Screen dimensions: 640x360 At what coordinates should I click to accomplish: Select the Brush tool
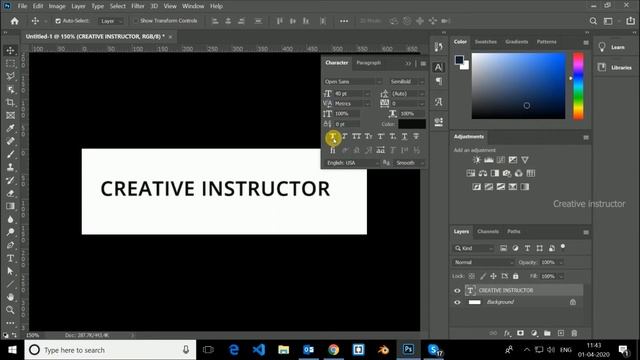pos(10,154)
